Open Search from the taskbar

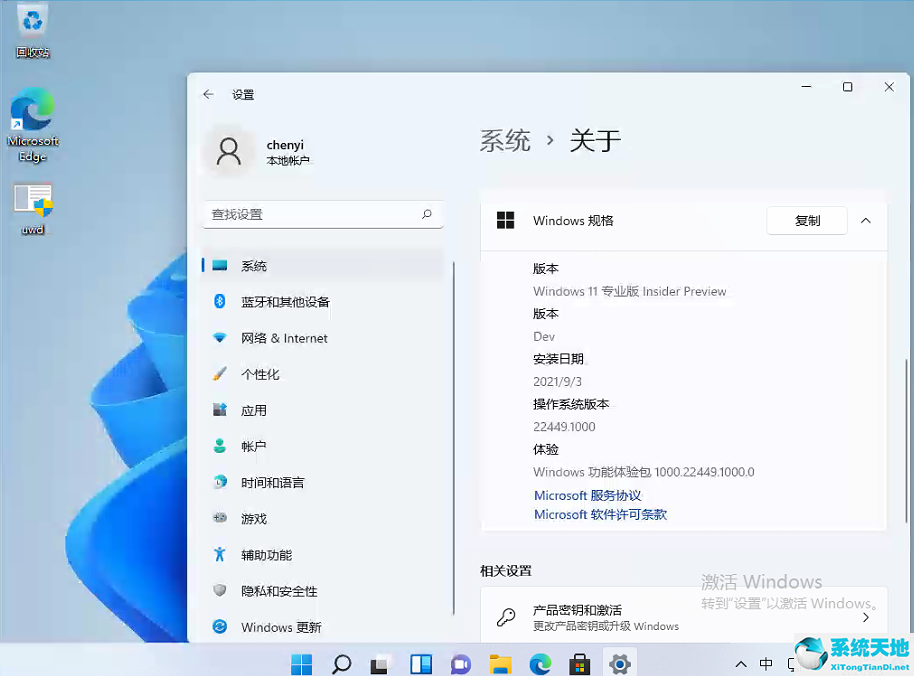[x=340, y=663]
